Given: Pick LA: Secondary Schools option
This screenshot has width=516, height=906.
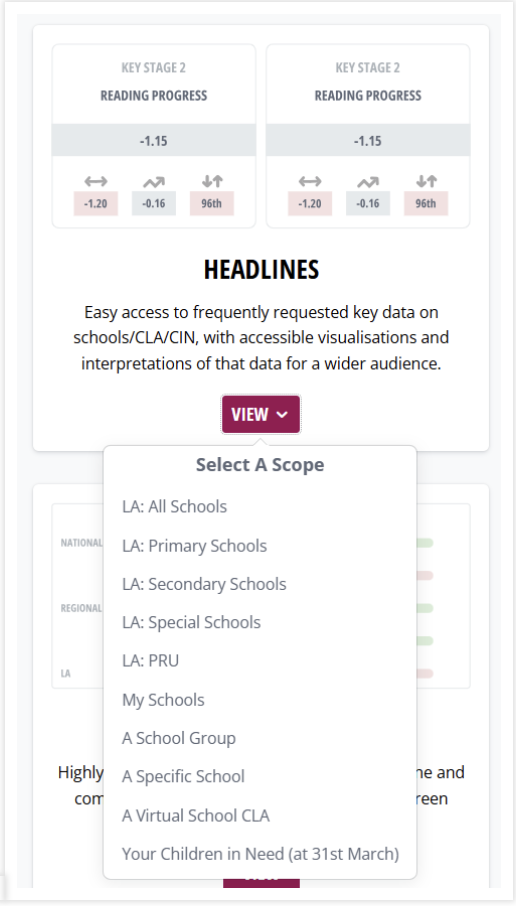Looking at the screenshot, I should coord(204,584).
